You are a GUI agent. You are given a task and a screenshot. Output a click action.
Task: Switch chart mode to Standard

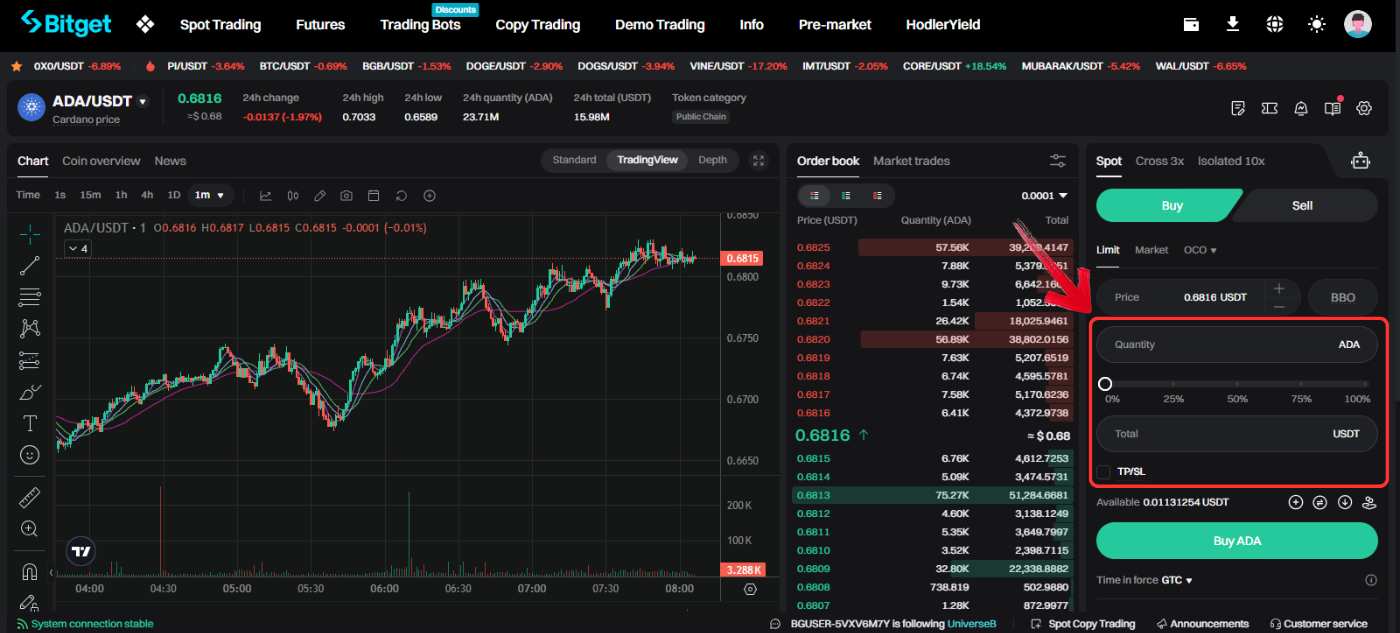click(x=574, y=160)
